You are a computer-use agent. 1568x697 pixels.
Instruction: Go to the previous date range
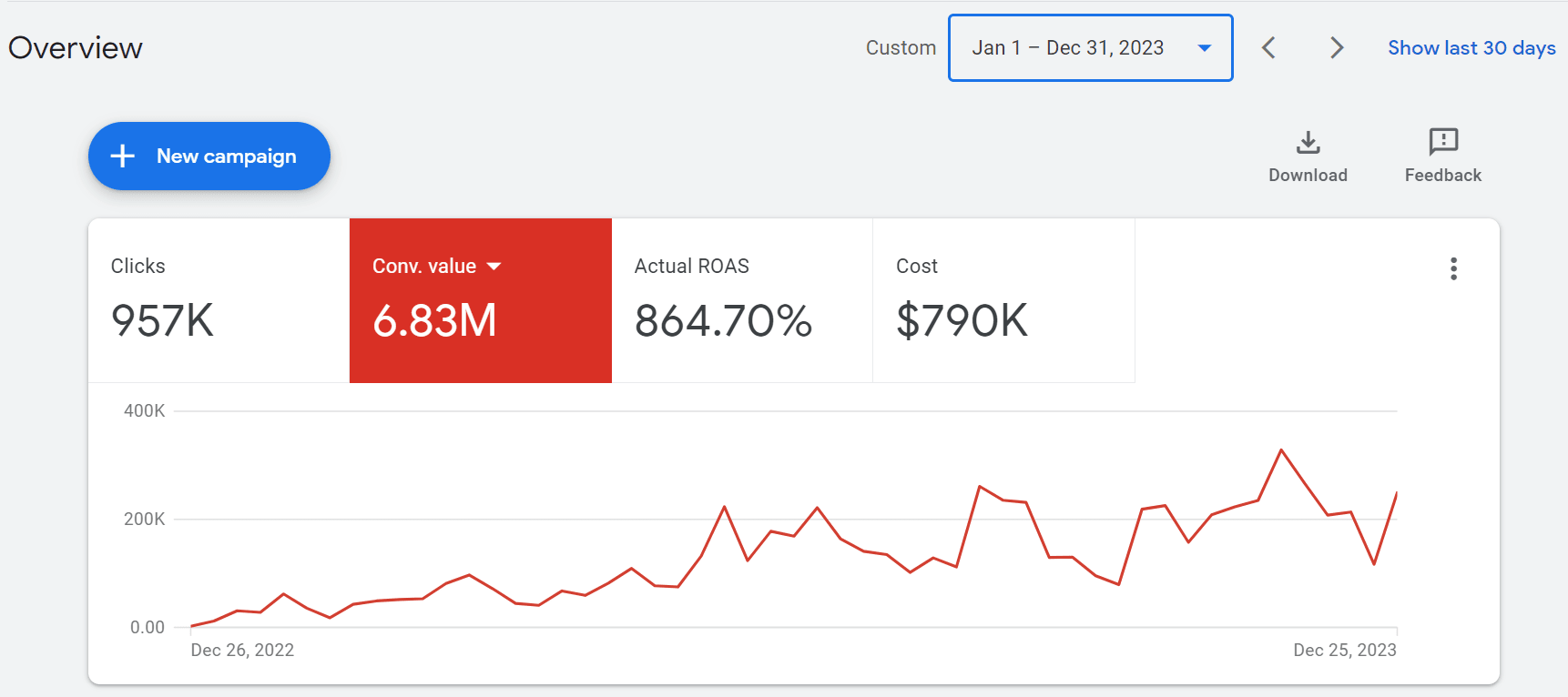click(x=1268, y=48)
